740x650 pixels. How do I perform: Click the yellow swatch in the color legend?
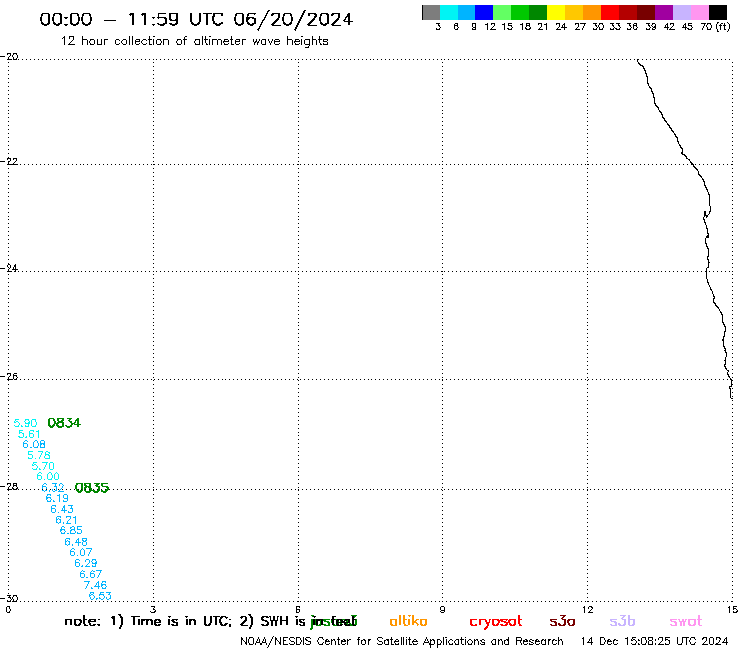tap(556, 12)
